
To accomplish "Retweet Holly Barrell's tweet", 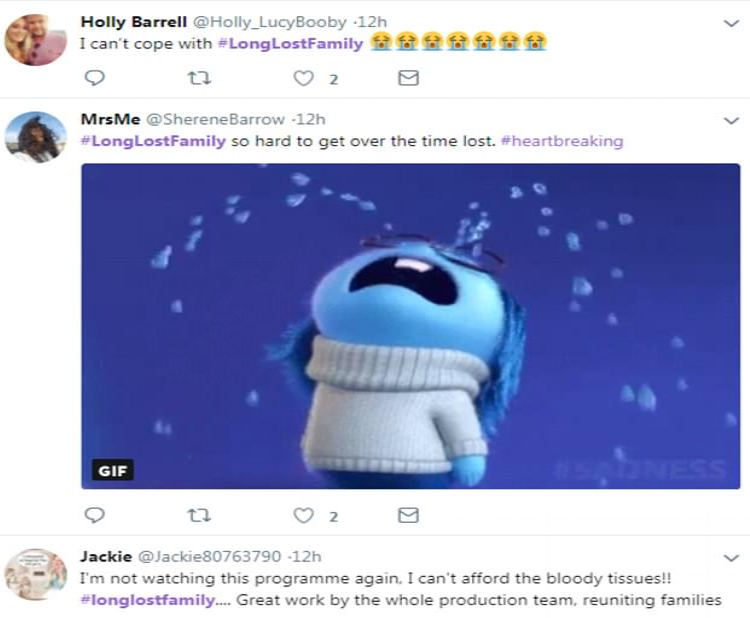I will click(x=199, y=77).
